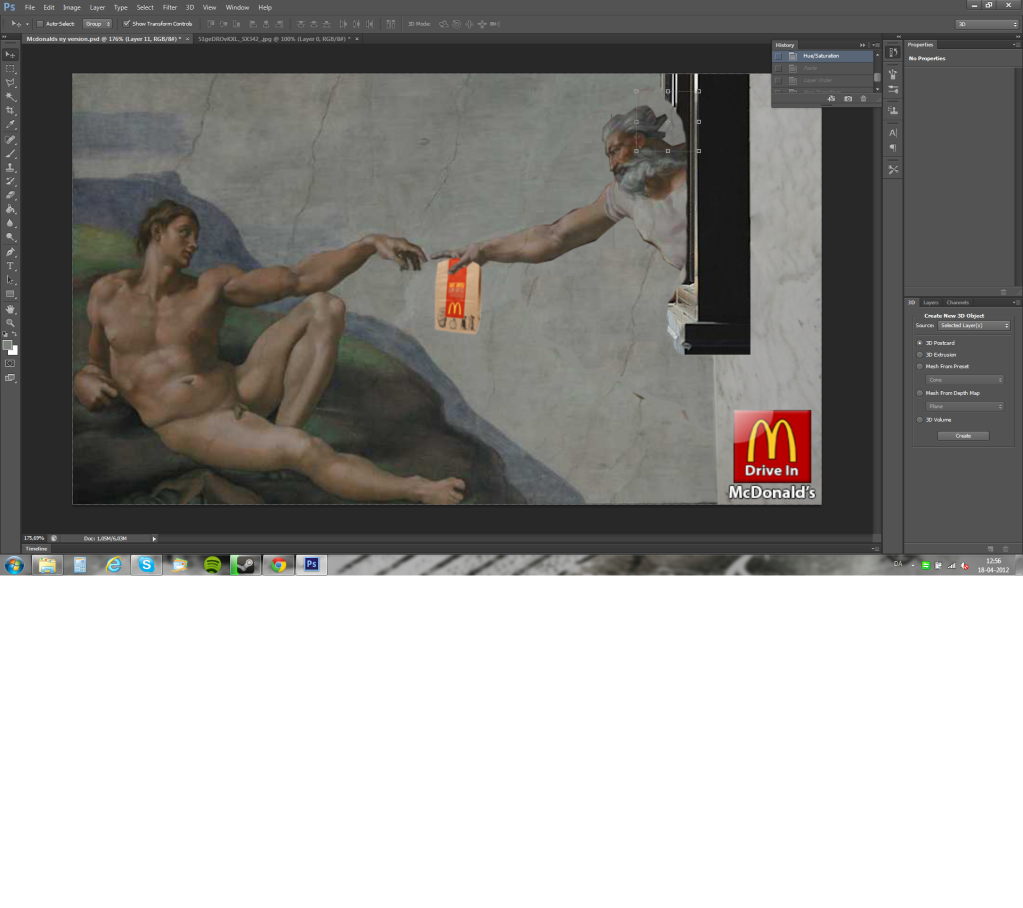The width and height of the screenshot is (1023, 908).
Task: Open Google Chrome from the taskbar
Action: [x=279, y=565]
